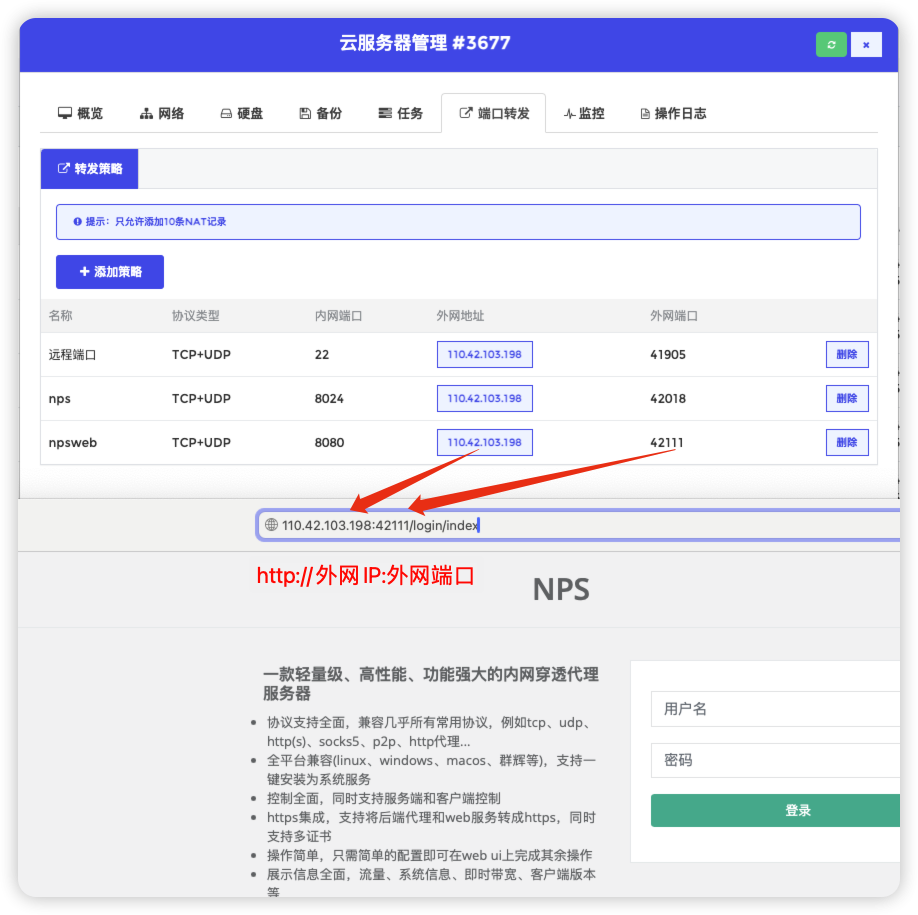Viewport: 918px width, 915px height.
Task: Select the 转发策略 forwarding policy sub-tab
Action: [x=90, y=169]
